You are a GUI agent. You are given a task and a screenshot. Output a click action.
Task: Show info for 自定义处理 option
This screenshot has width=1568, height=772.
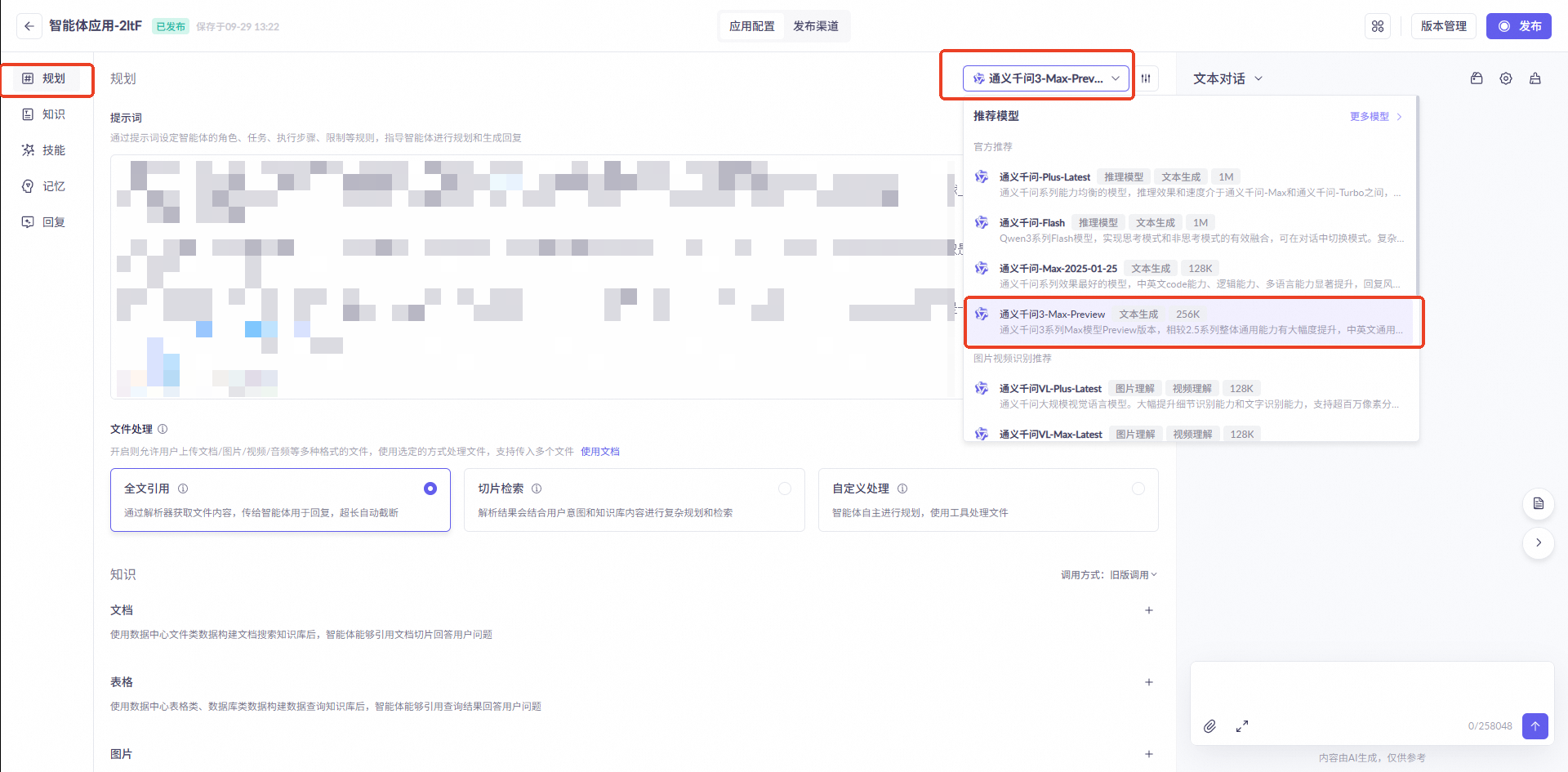tap(902, 489)
